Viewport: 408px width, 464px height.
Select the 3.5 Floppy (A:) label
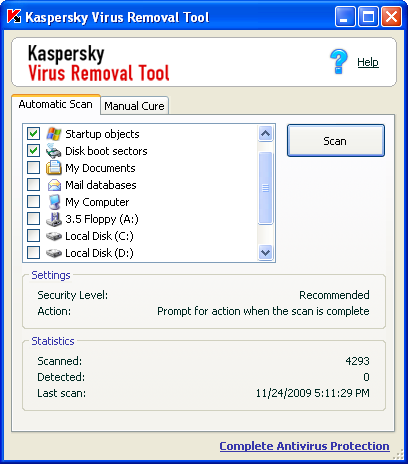click(102, 219)
